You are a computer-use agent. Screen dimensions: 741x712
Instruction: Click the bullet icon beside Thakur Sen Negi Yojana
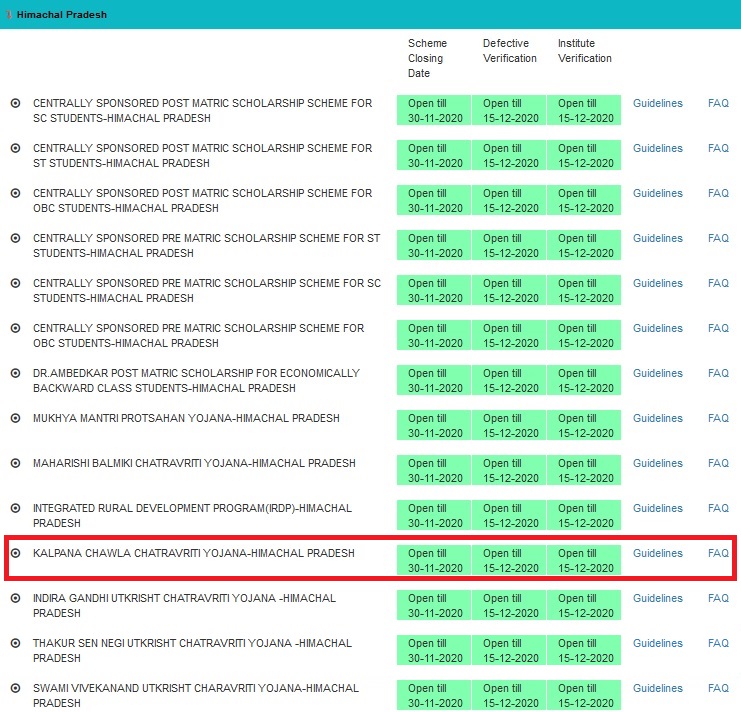click(16, 643)
